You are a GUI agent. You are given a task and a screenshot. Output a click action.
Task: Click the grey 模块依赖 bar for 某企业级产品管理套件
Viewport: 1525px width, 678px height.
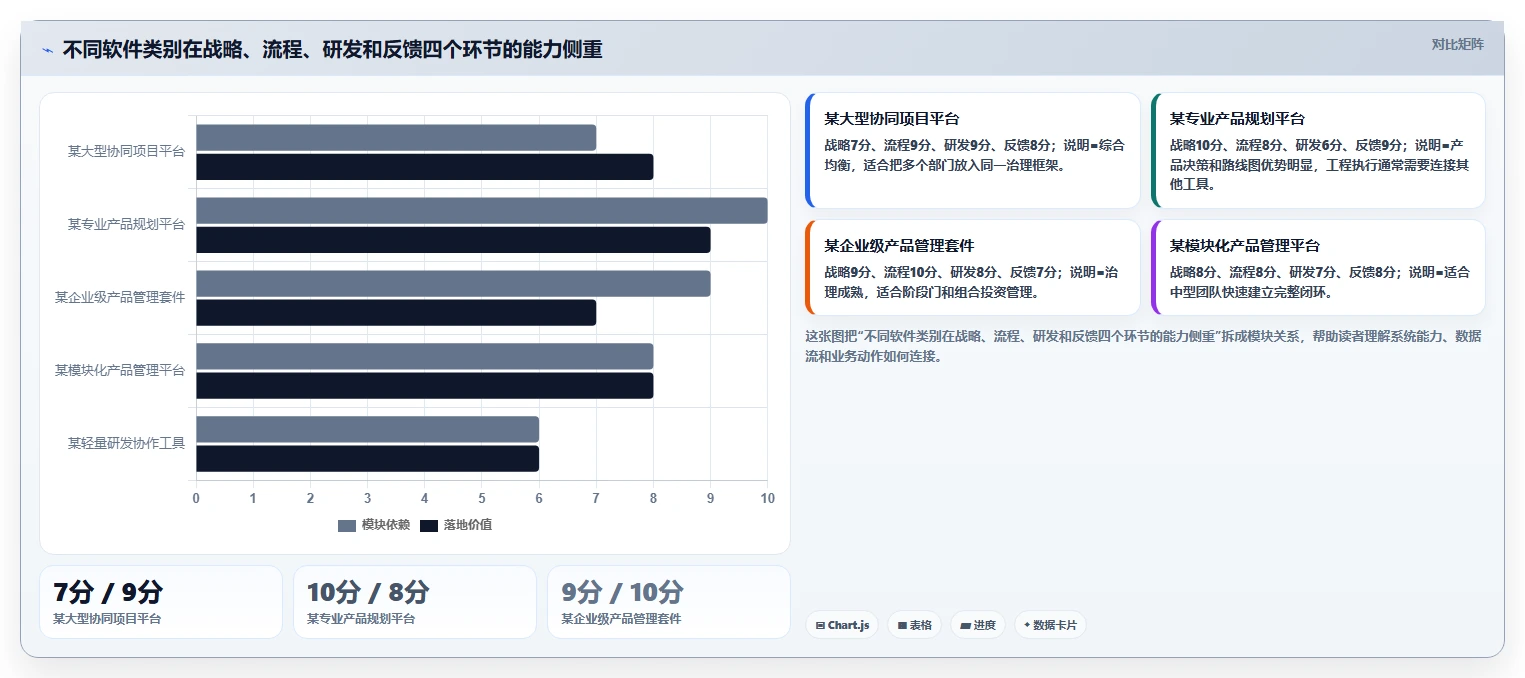(x=453, y=284)
